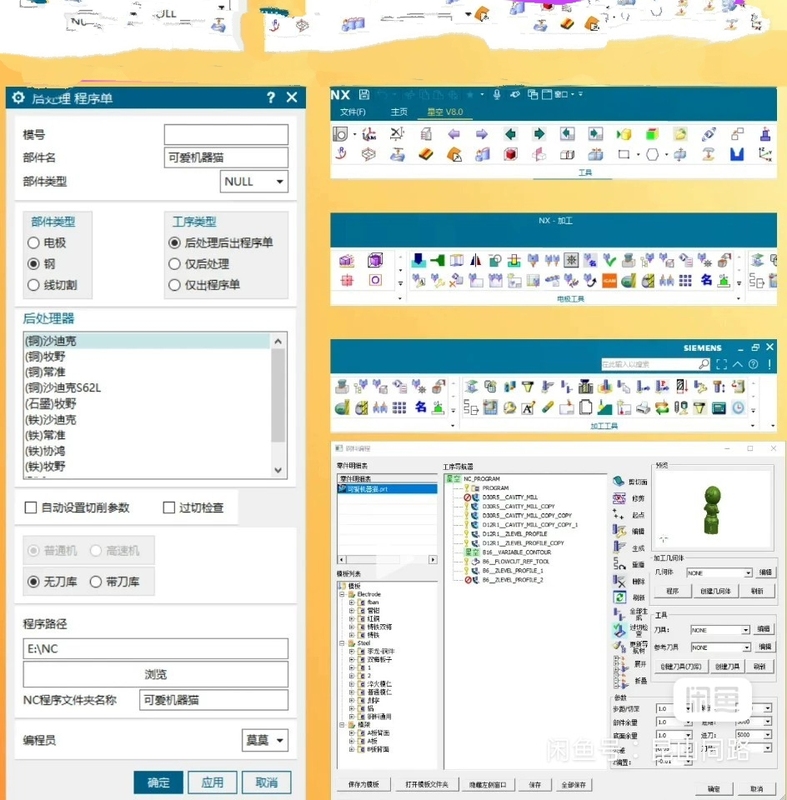Image resolution: width=787 pixels, height=800 pixels.
Task: Switch to the 星空 V8.0 tab
Action: pos(445,112)
